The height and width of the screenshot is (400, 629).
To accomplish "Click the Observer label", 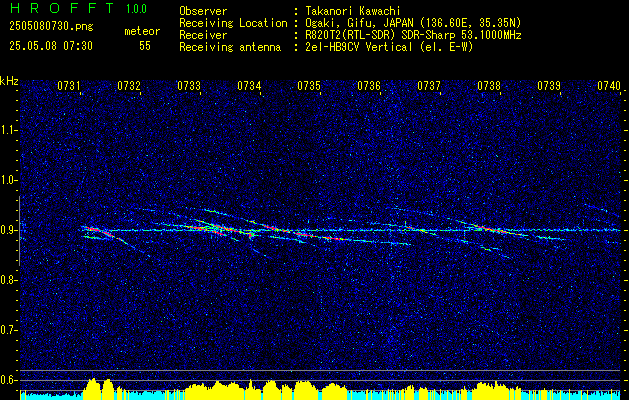I will click(203, 11).
